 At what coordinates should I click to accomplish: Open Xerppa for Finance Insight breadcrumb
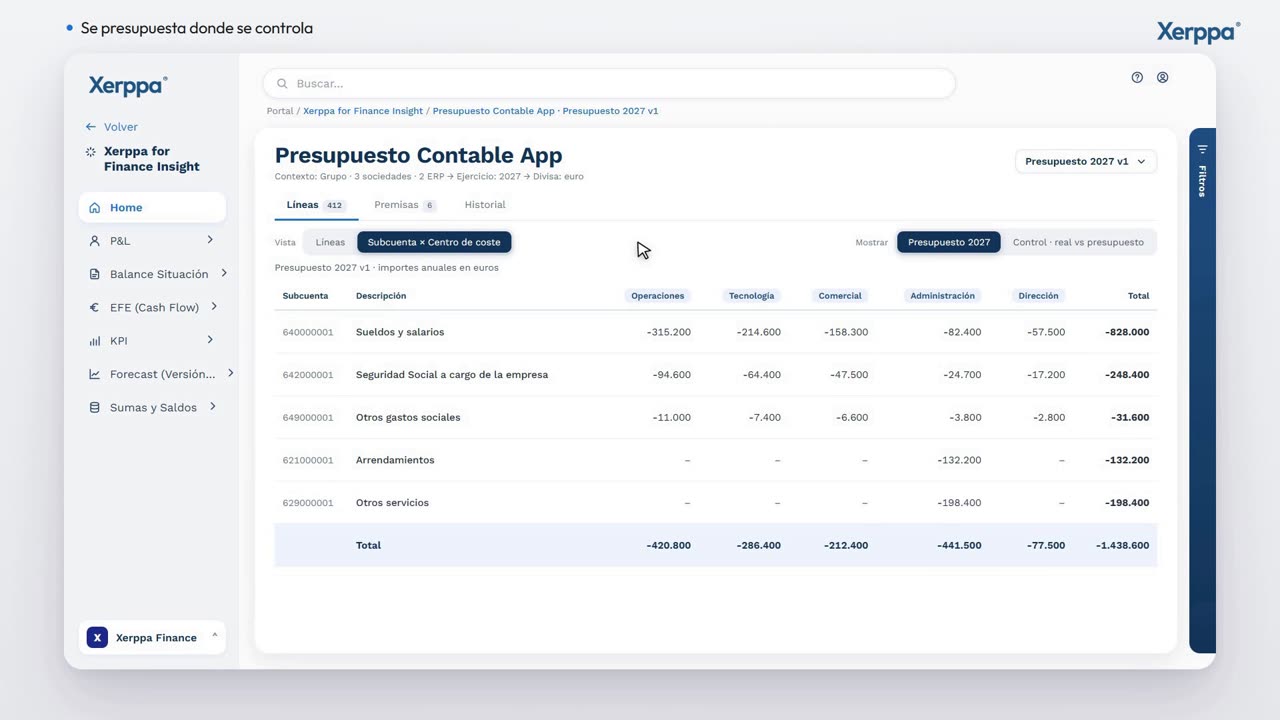tap(363, 111)
